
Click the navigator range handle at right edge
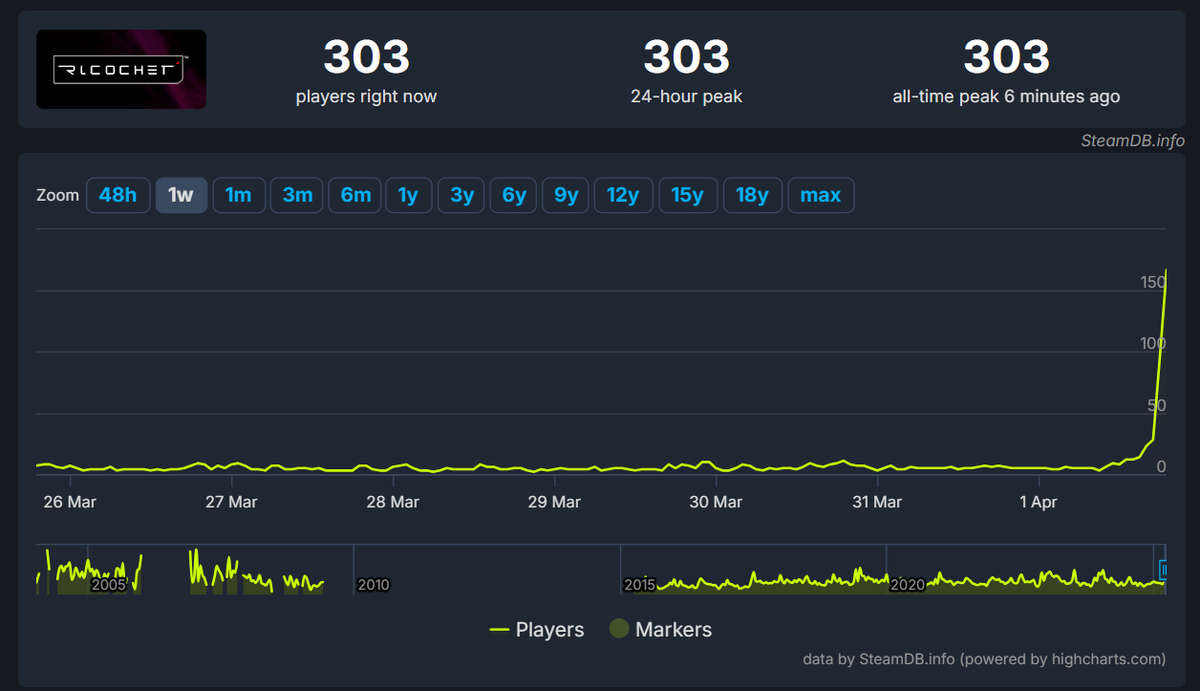pyautogui.click(x=1164, y=570)
